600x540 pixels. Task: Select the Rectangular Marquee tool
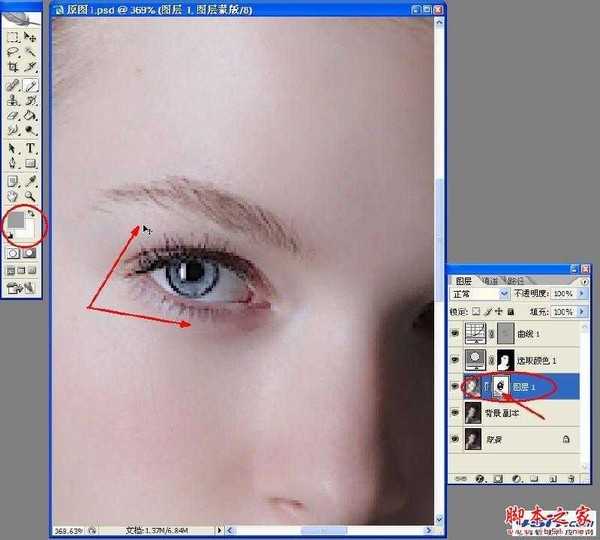(x=13, y=37)
